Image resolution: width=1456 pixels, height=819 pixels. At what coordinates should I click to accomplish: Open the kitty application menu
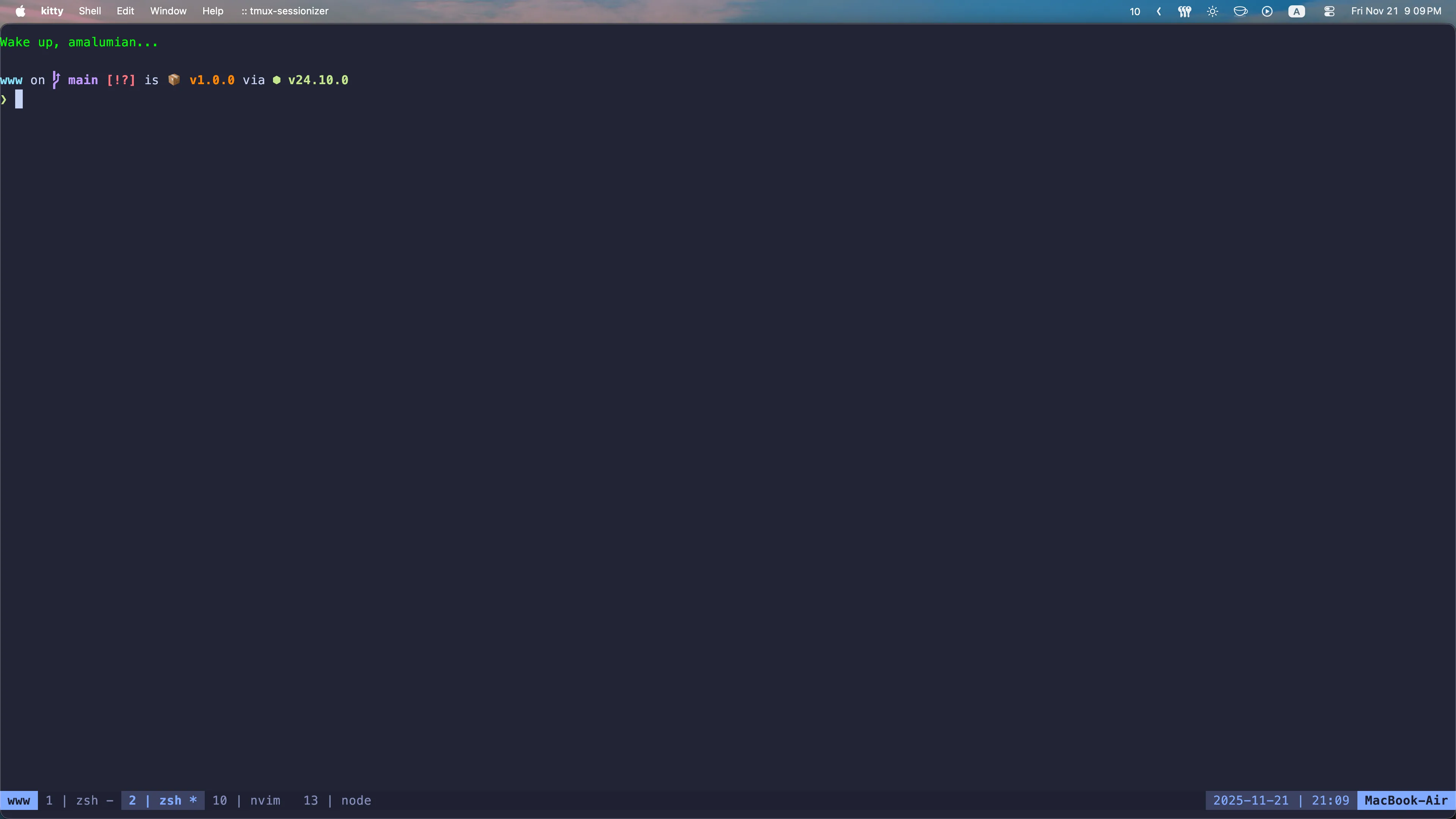52,11
